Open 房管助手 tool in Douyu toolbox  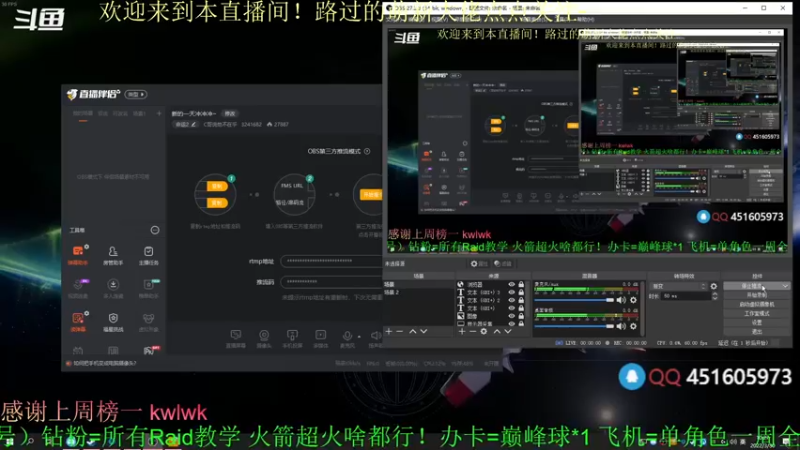(x=113, y=255)
